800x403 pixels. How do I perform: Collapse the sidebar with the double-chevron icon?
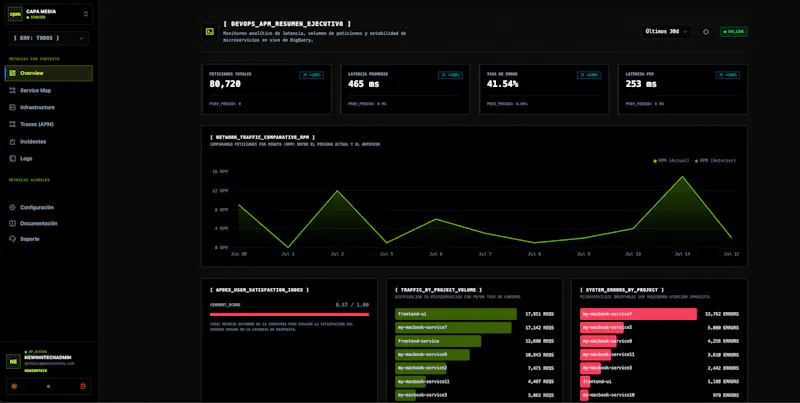click(x=48, y=386)
